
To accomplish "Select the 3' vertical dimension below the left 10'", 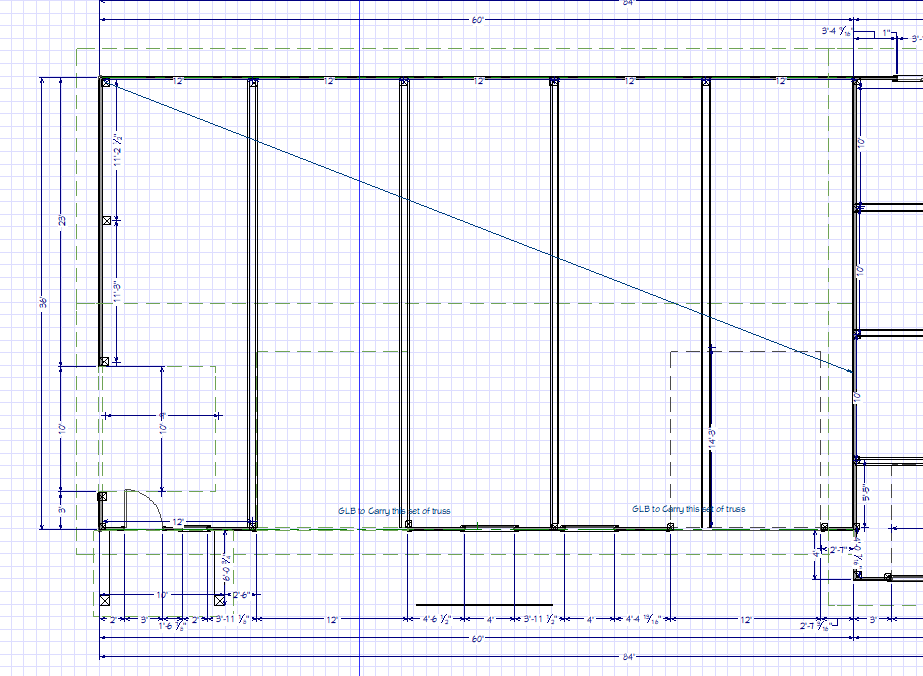I will [x=62, y=510].
